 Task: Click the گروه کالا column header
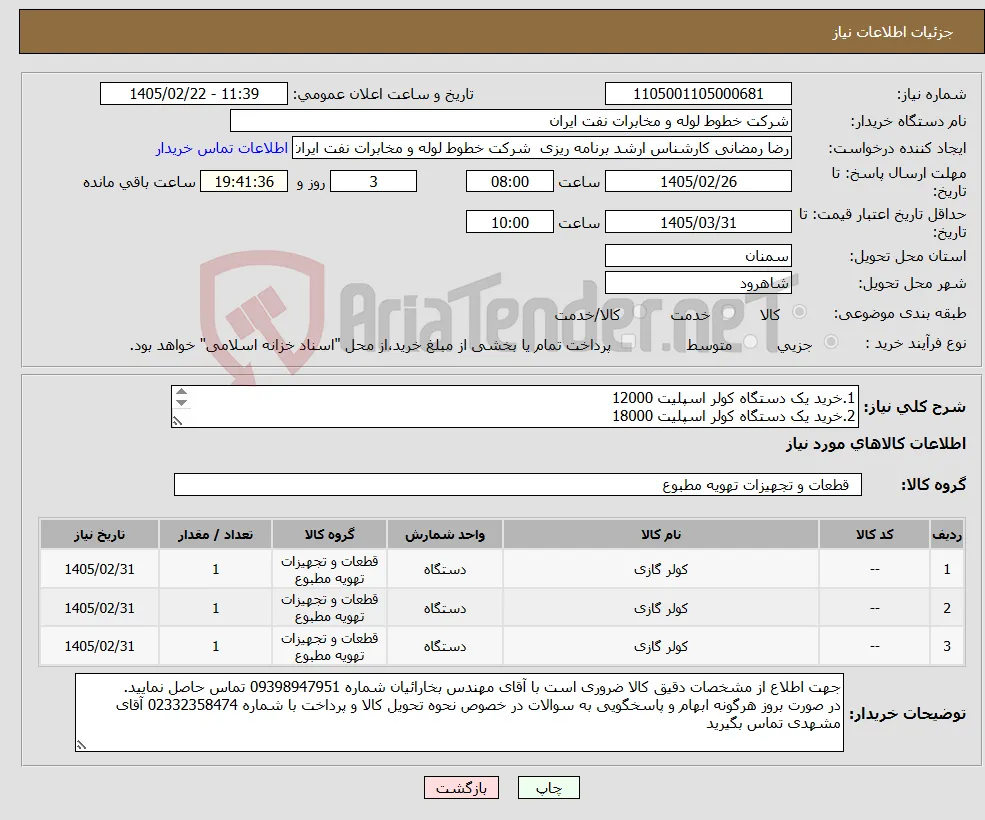coord(329,534)
